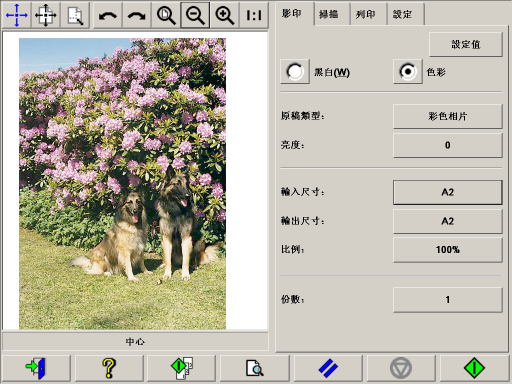Select the 色彩 color radio button
The width and height of the screenshot is (512, 384).
coord(408,72)
